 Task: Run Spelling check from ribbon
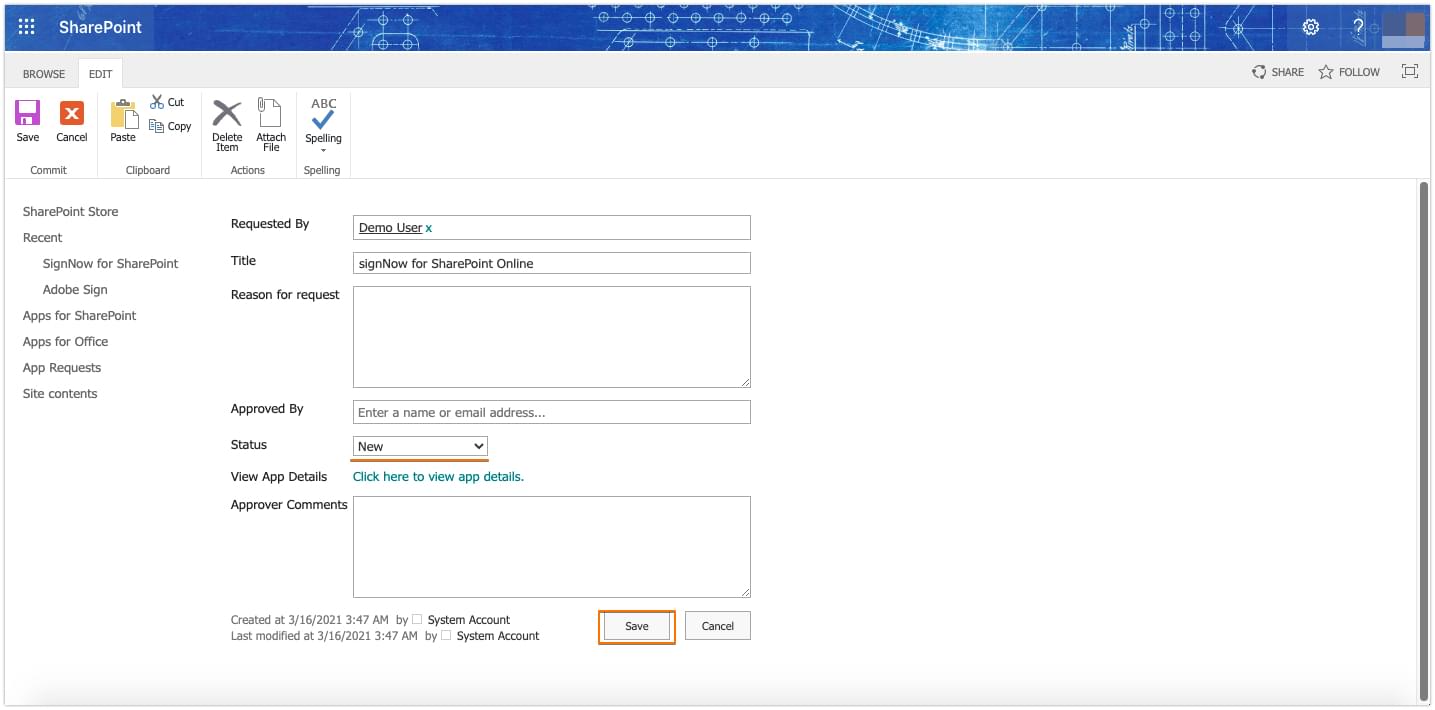pyautogui.click(x=323, y=120)
